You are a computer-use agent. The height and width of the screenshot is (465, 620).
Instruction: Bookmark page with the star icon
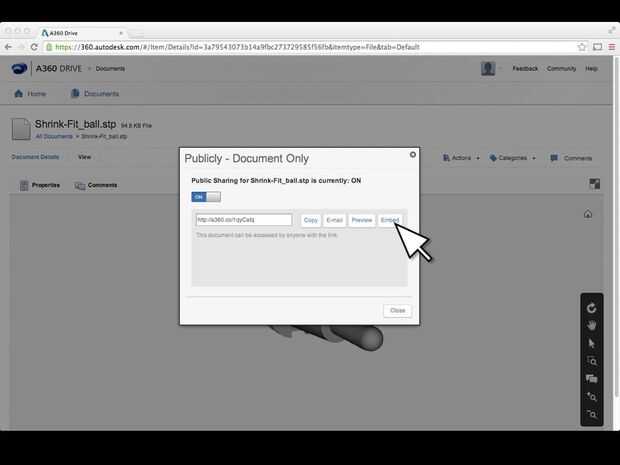point(582,47)
